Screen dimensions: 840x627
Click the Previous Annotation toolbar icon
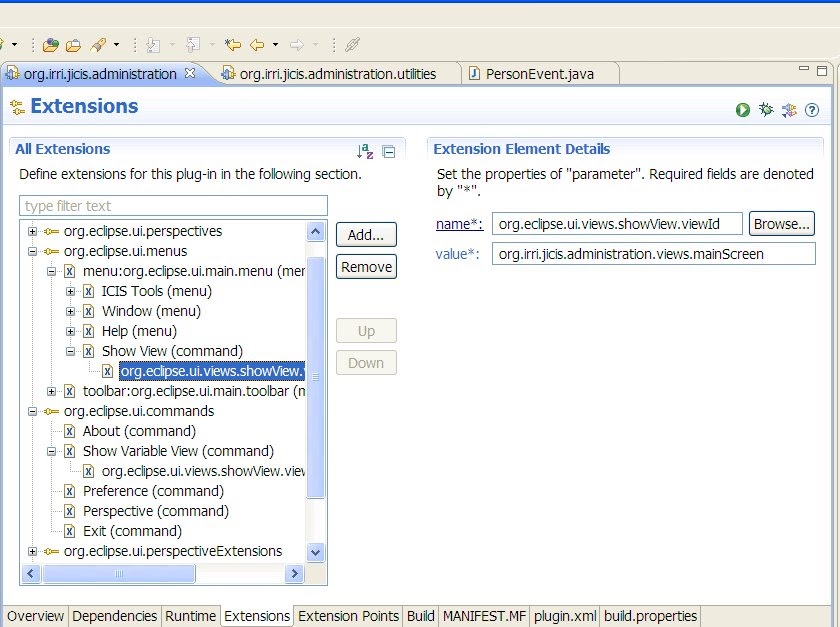(193, 45)
